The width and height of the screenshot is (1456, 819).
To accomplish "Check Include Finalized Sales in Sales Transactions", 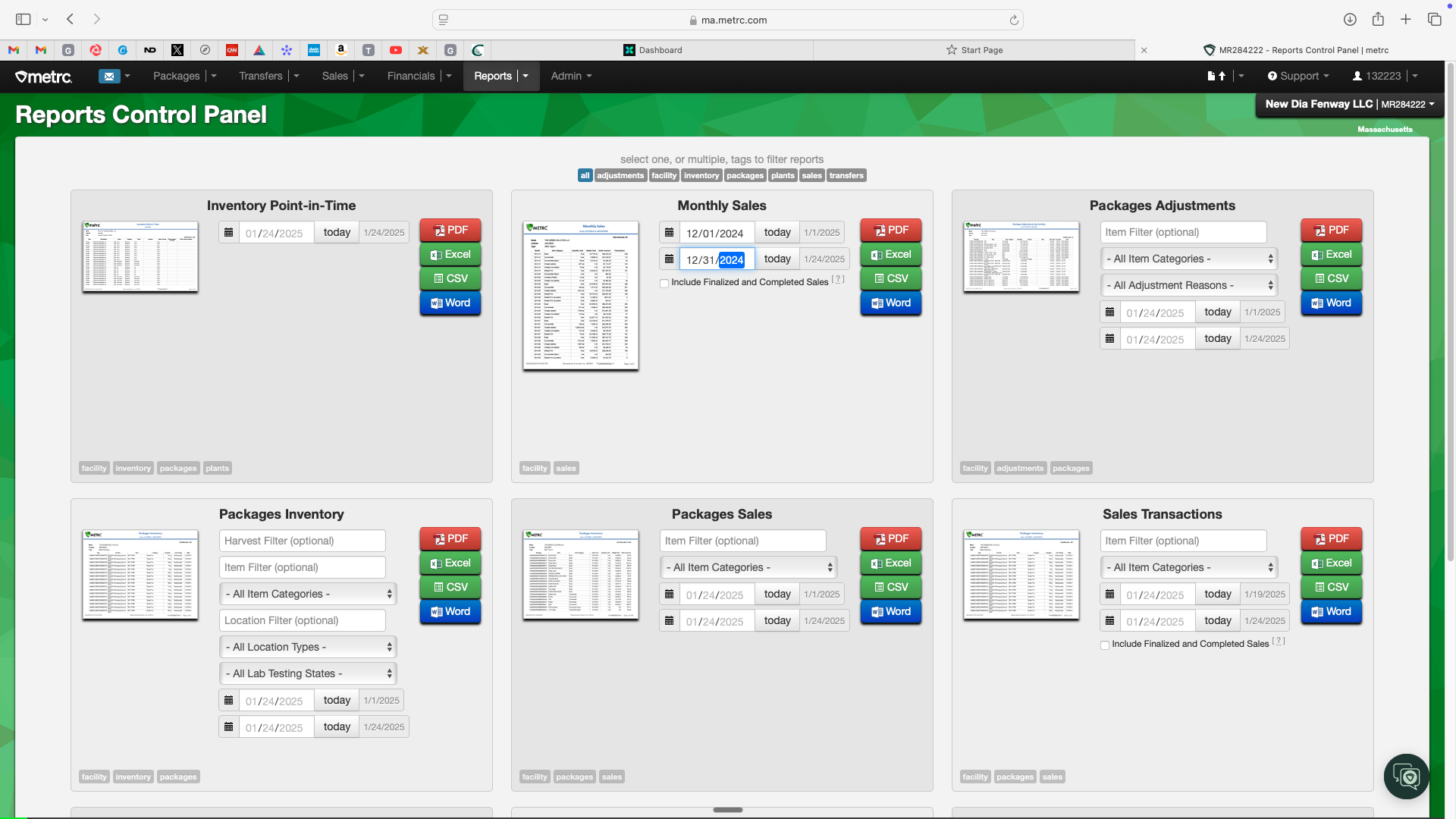I will [1105, 645].
